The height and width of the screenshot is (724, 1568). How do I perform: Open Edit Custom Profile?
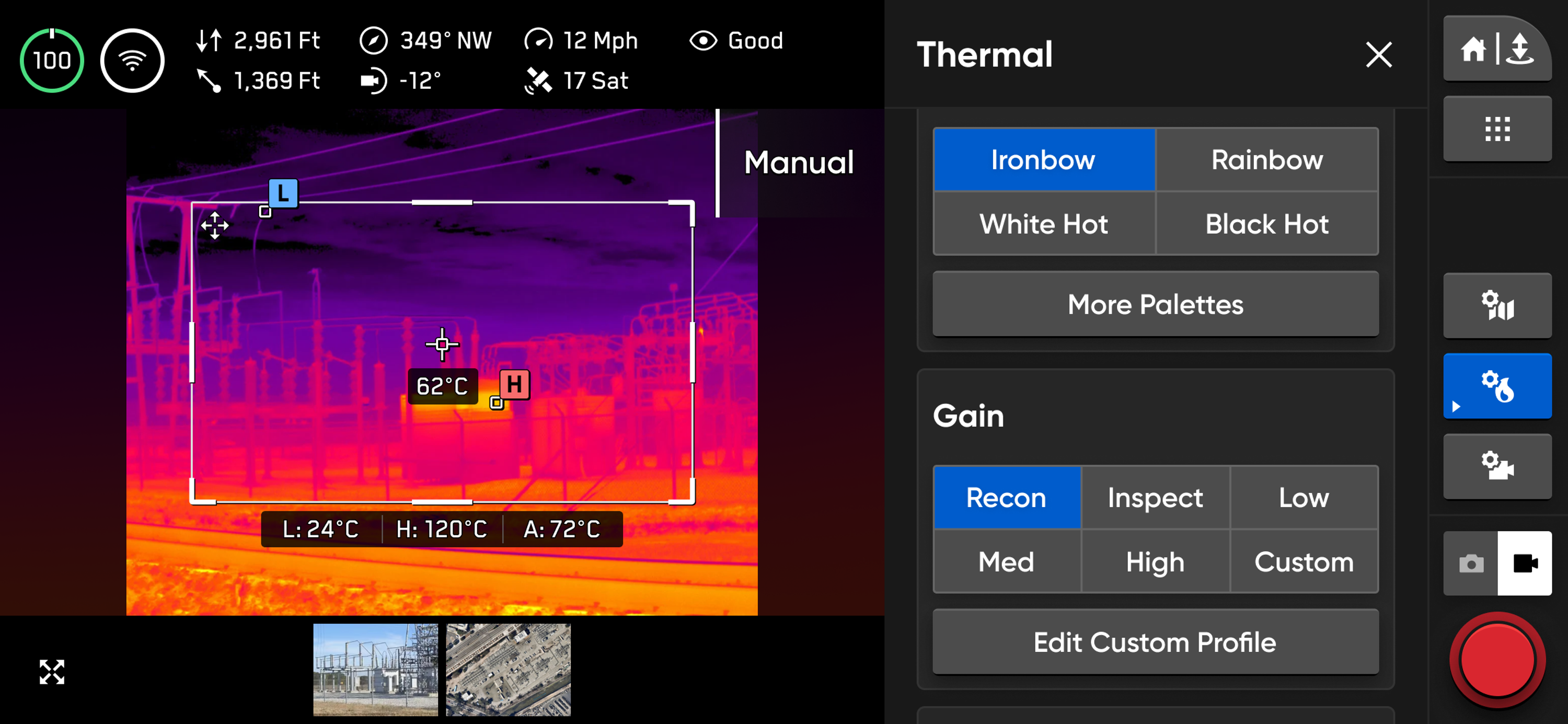coord(1155,642)
